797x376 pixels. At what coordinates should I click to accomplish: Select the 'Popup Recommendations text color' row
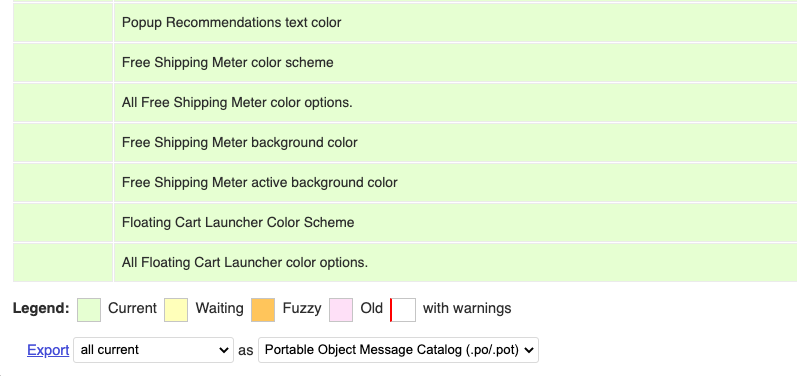[x=455, y=22]
